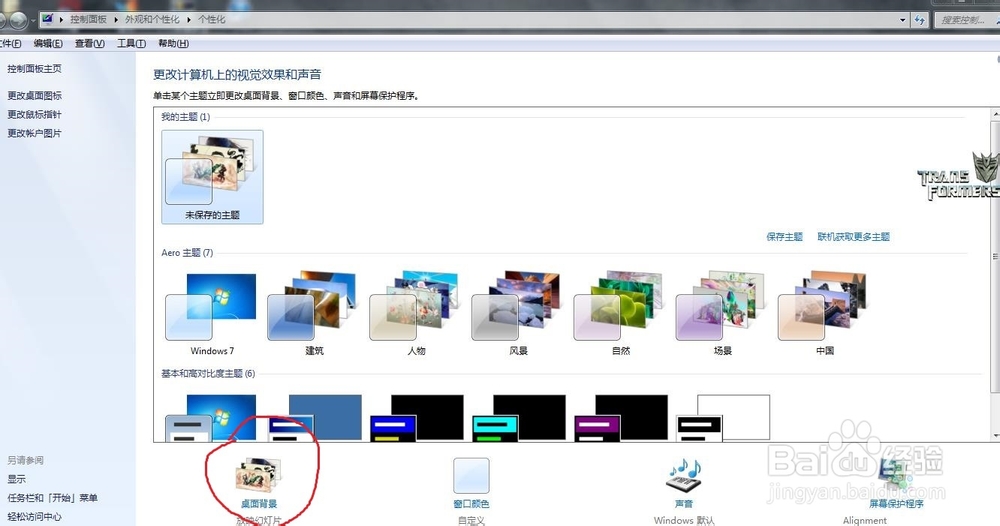Choose the 自然 nature theme
1000x526 pixels.
coord(620,314)
